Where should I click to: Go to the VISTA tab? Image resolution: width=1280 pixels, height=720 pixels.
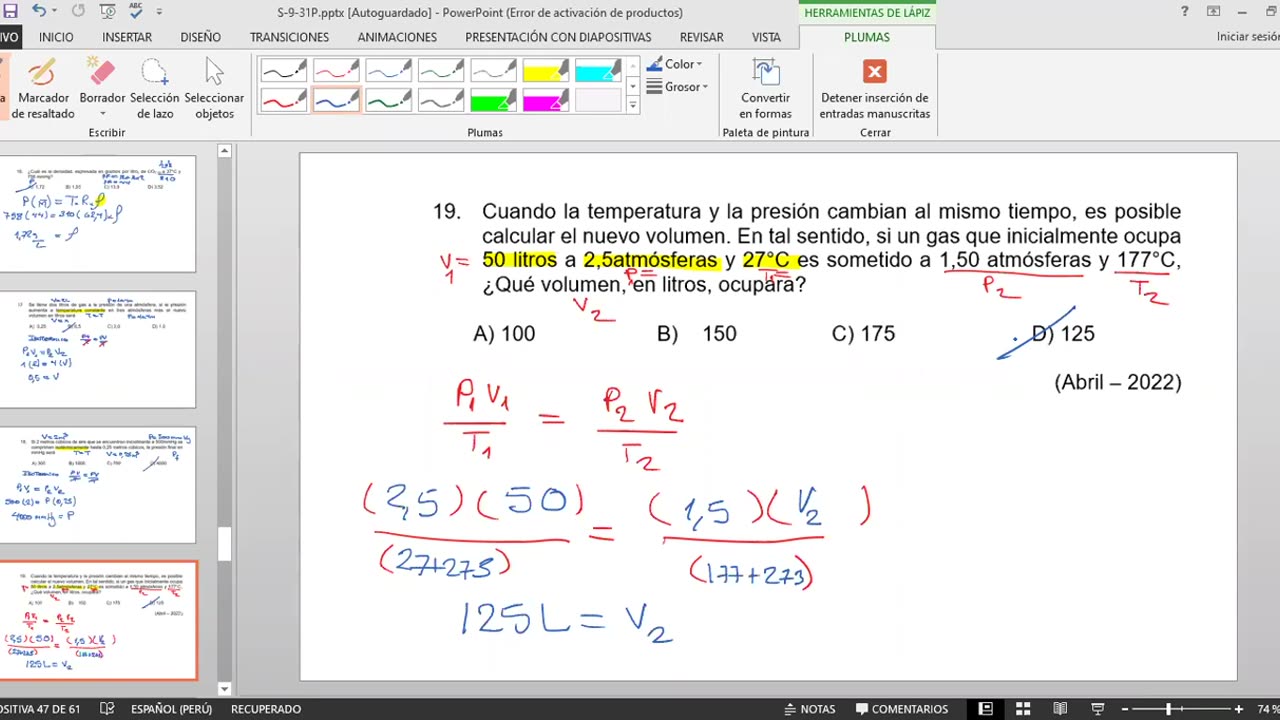(766, 37)
